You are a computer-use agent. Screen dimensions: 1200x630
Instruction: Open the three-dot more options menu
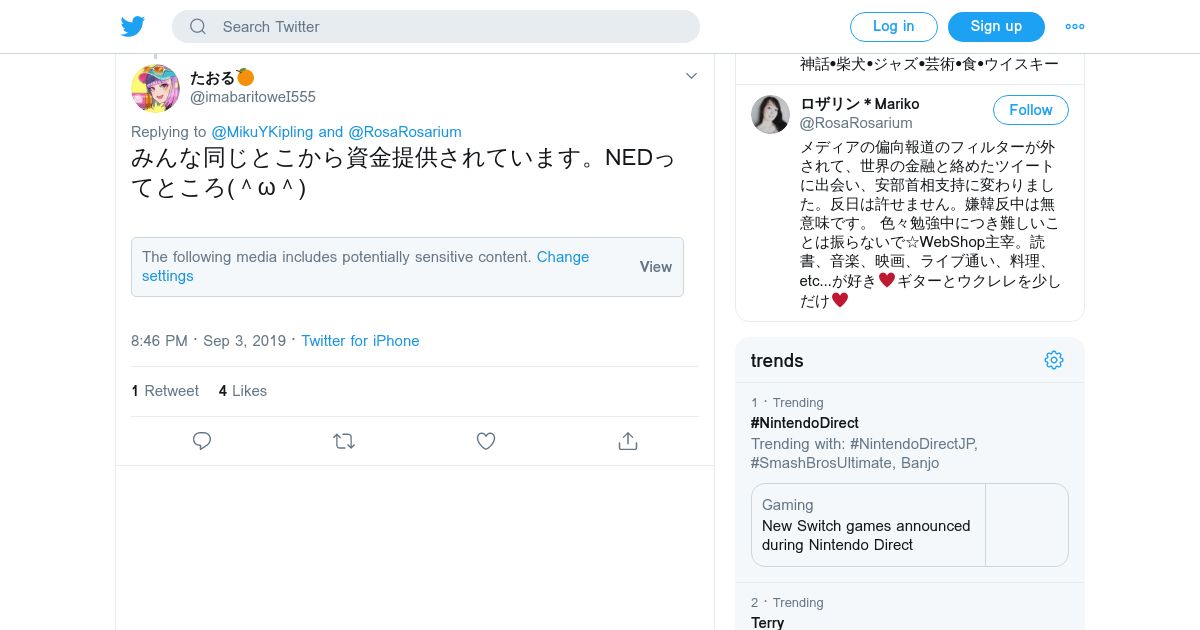coord(1075,27)
